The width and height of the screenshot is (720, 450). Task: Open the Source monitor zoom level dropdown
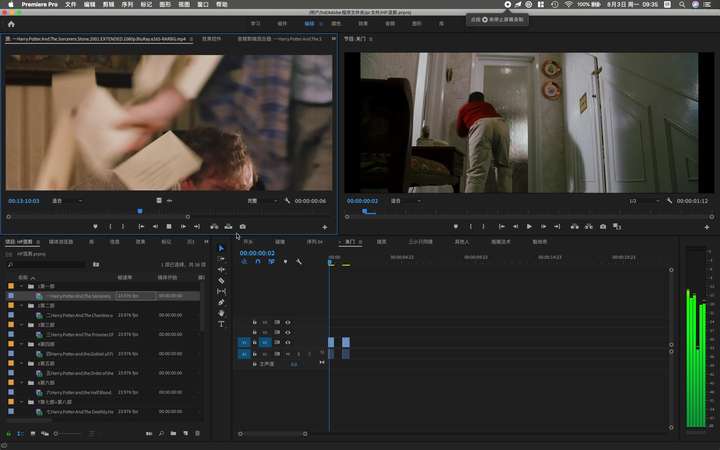click(68, 201)
